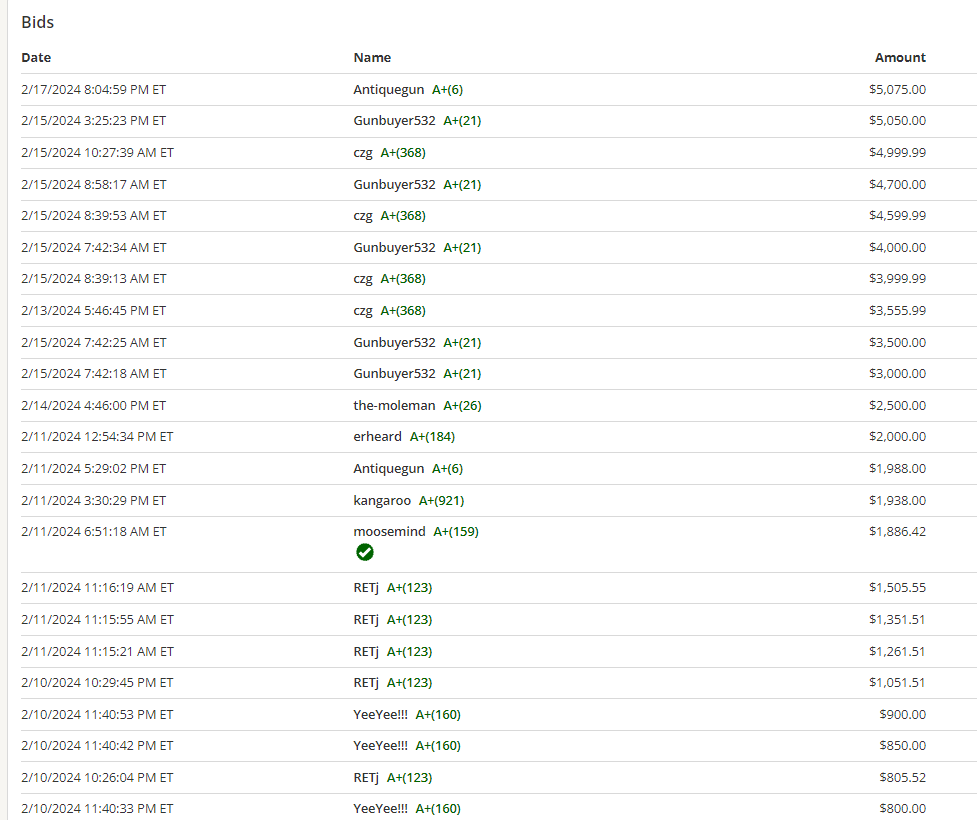Click the Bids section heading
977x820 pixels.
pos(38,22)
